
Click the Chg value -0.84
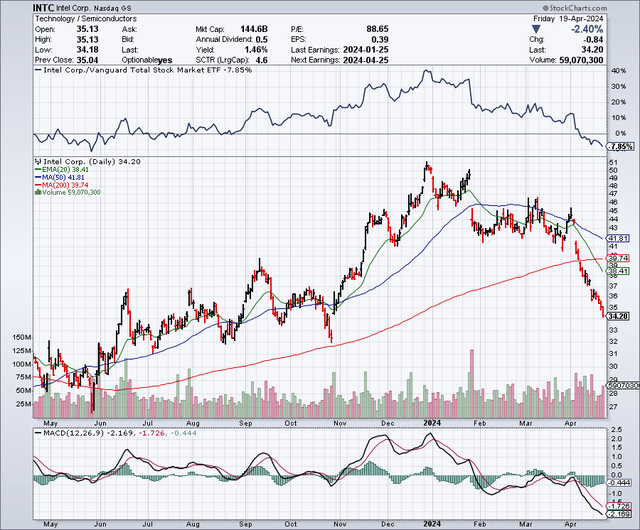(x=593, y=40)
